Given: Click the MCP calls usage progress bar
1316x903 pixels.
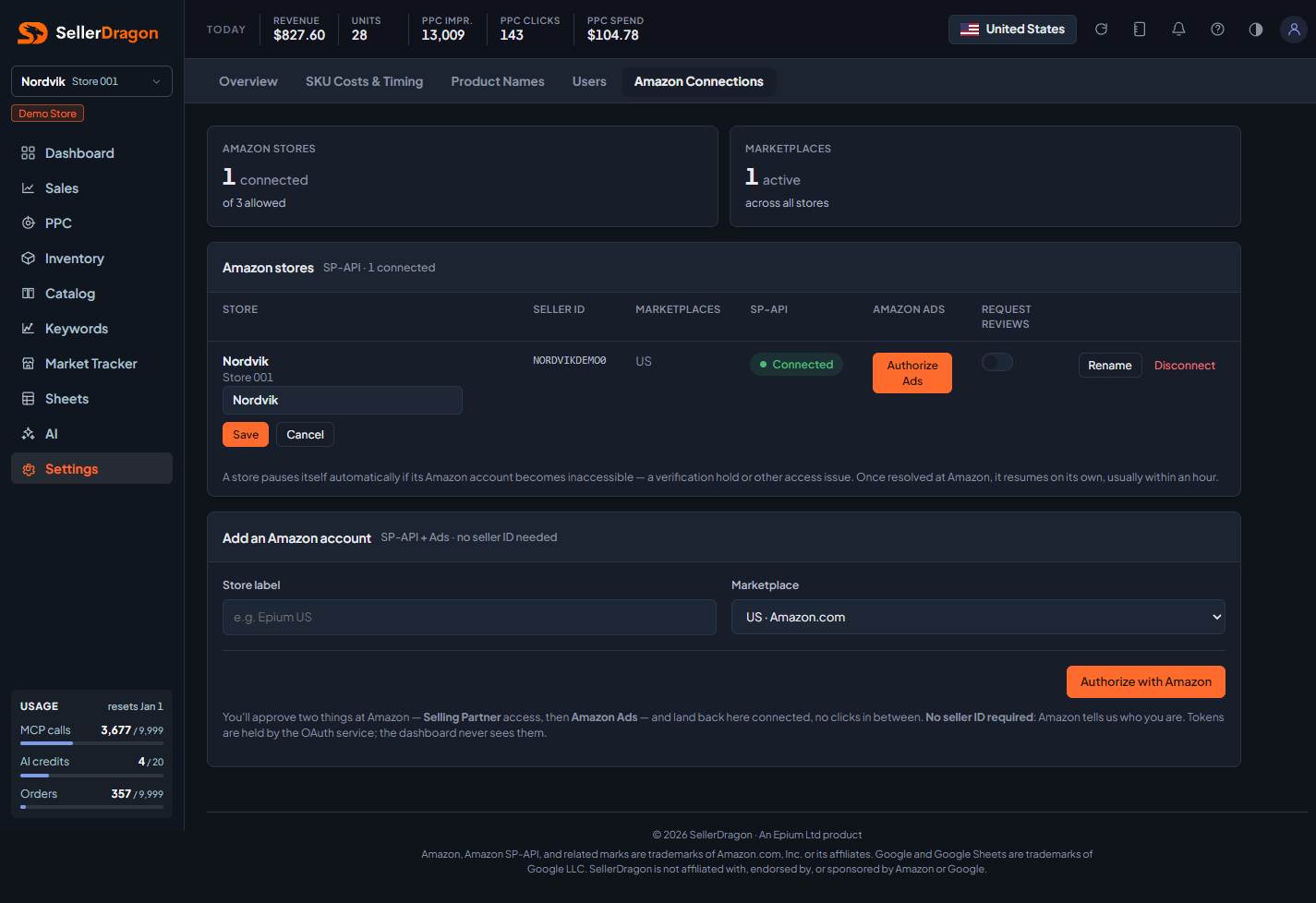Looking at the screenshot, I should click(91, 743).
